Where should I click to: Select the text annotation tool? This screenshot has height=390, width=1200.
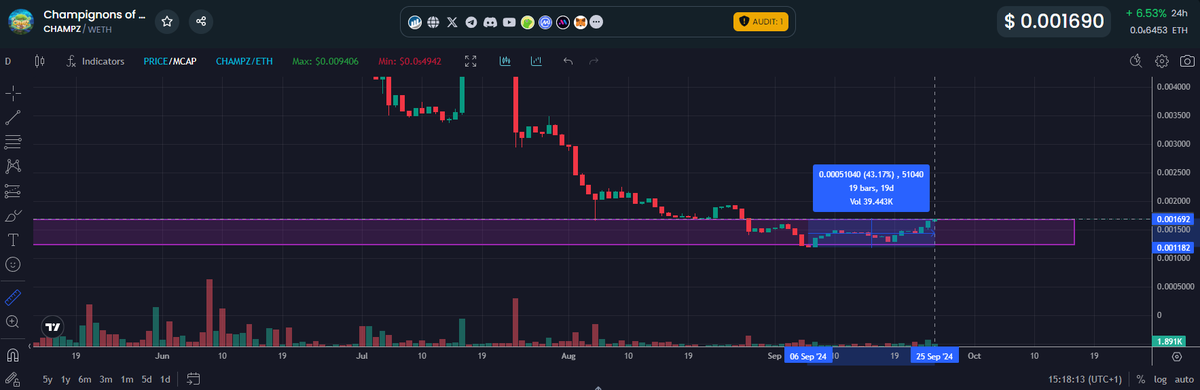tap(13, 240)
